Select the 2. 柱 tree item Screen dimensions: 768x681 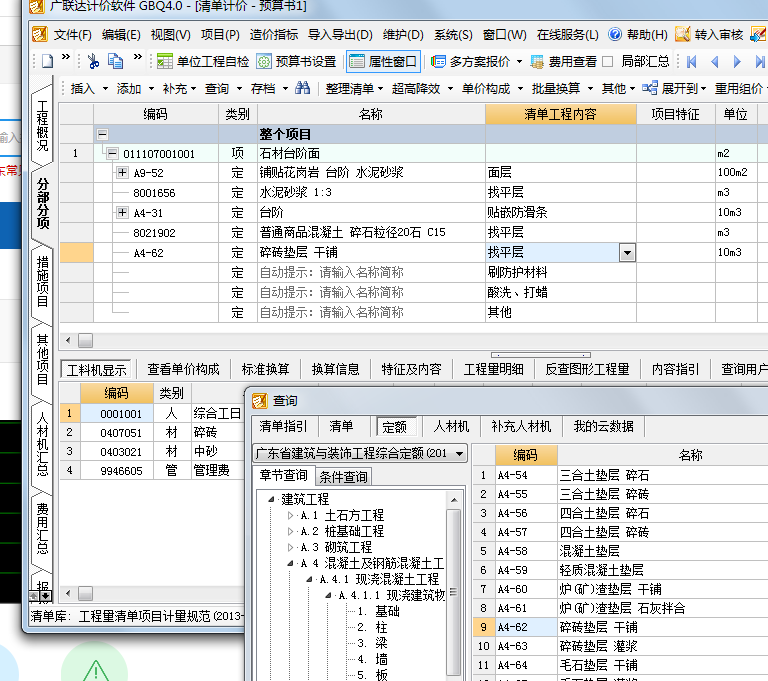372,627
